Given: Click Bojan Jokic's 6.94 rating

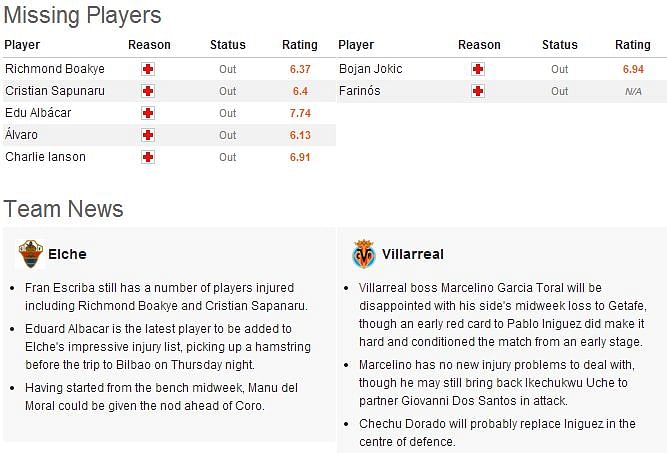Looking at the screenshot, I should coord(633,69).
